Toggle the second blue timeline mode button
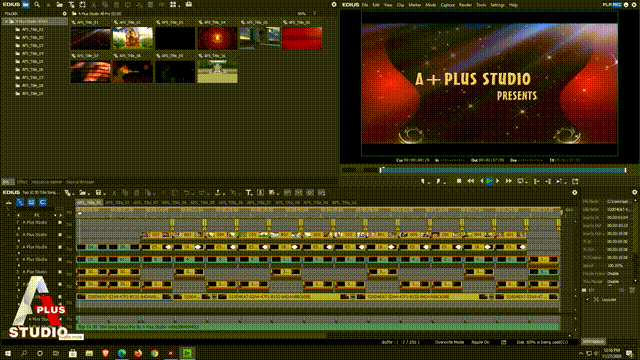The image size is (640, 360). click(31, 202)
